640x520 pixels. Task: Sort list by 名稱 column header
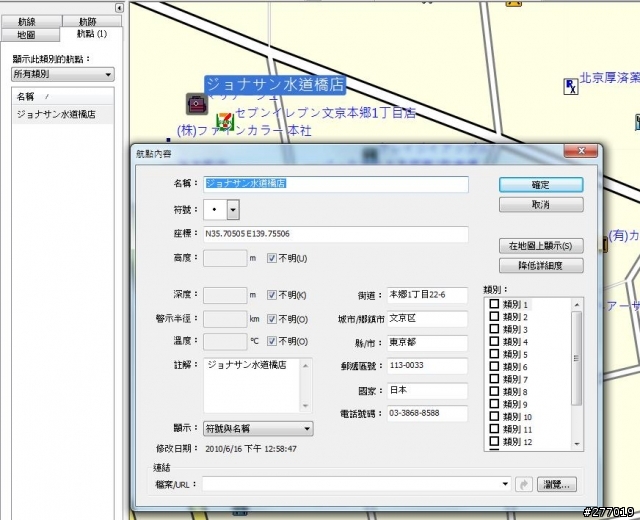coord(63,97)
